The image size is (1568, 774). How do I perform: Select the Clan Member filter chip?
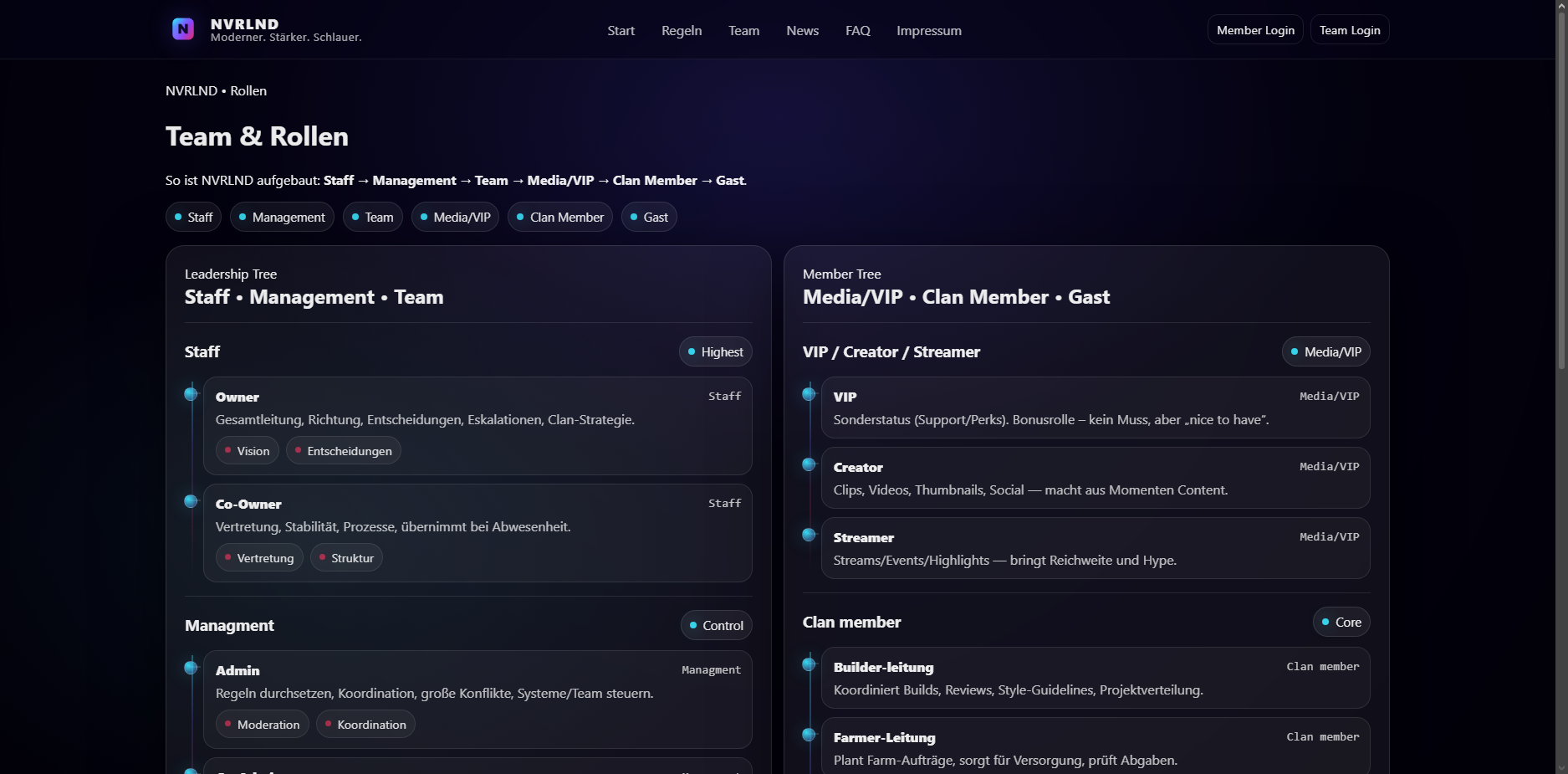(x=559, y=218)
